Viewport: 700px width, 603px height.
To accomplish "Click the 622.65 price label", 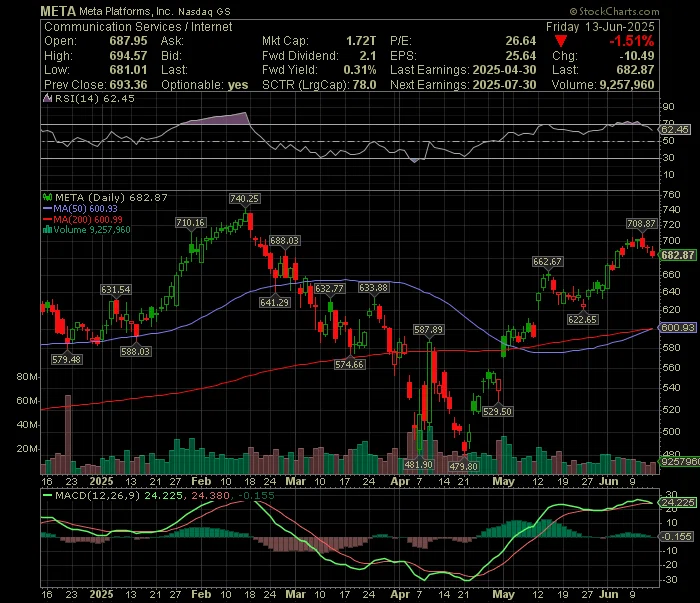I will click(x=583, y=320).
